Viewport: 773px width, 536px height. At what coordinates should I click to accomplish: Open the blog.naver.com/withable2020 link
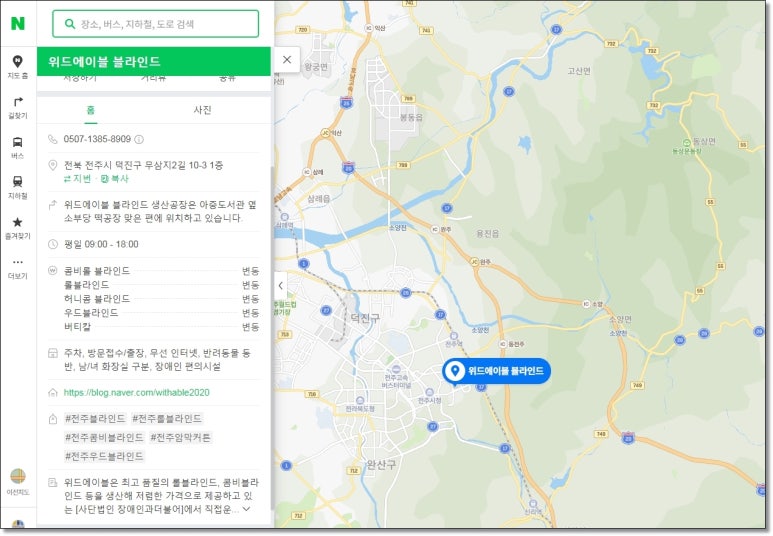point(137,393)
